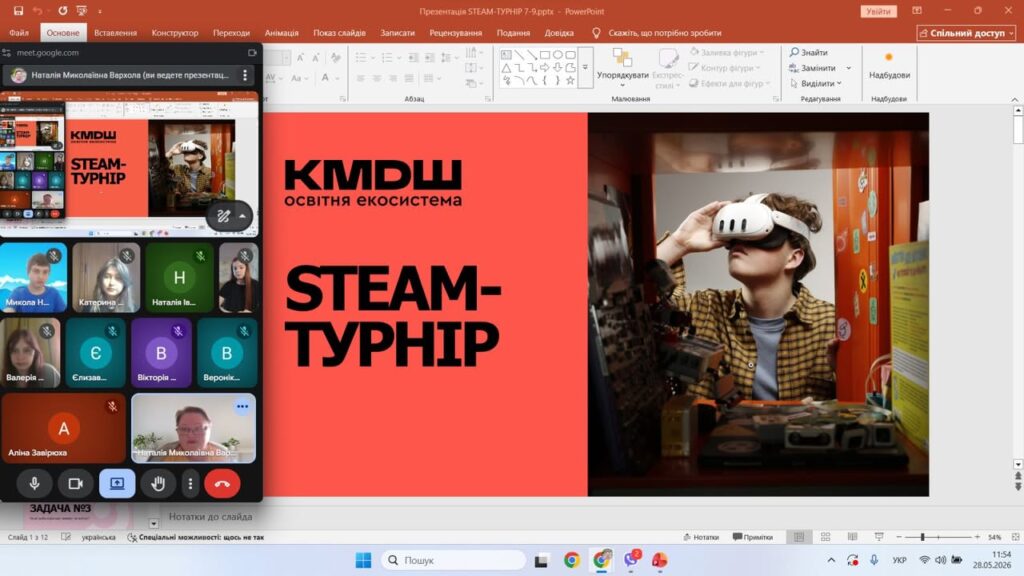Image resolution: width=1024 pixels, height=576 pixels.
Task: Switch to Normal view in status bar
Action: 799,537
